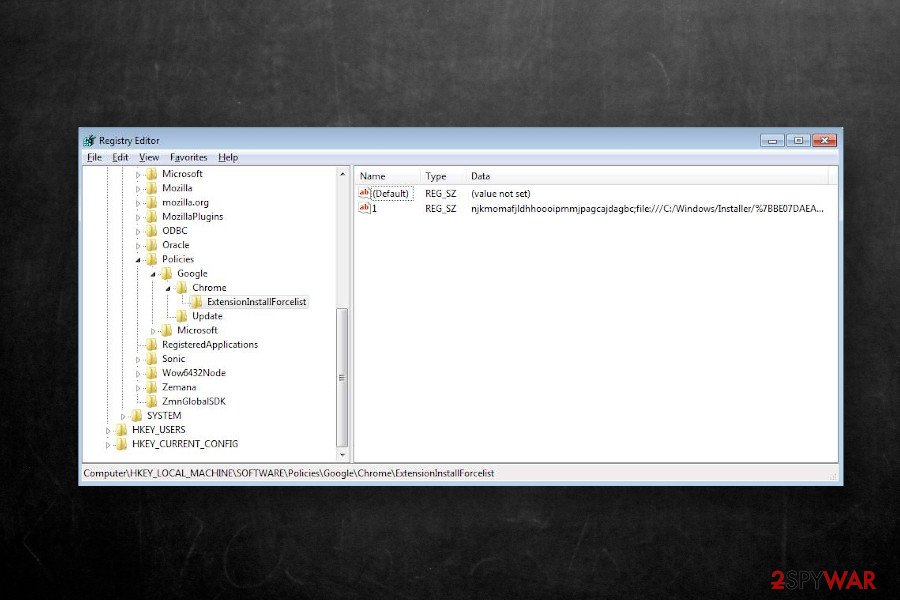Click the "(value not set)" data cell

(x=501, y=194)
